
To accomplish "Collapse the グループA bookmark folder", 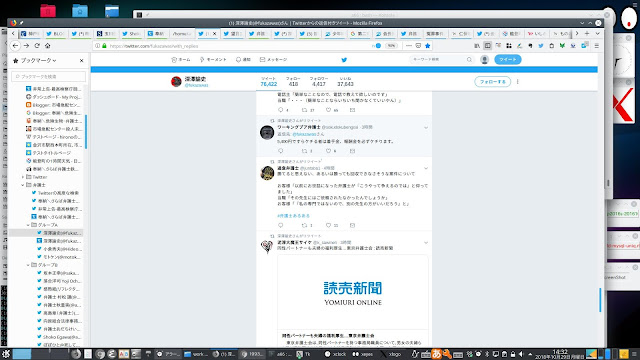I will pyautogui.click(x=28, y=225).
